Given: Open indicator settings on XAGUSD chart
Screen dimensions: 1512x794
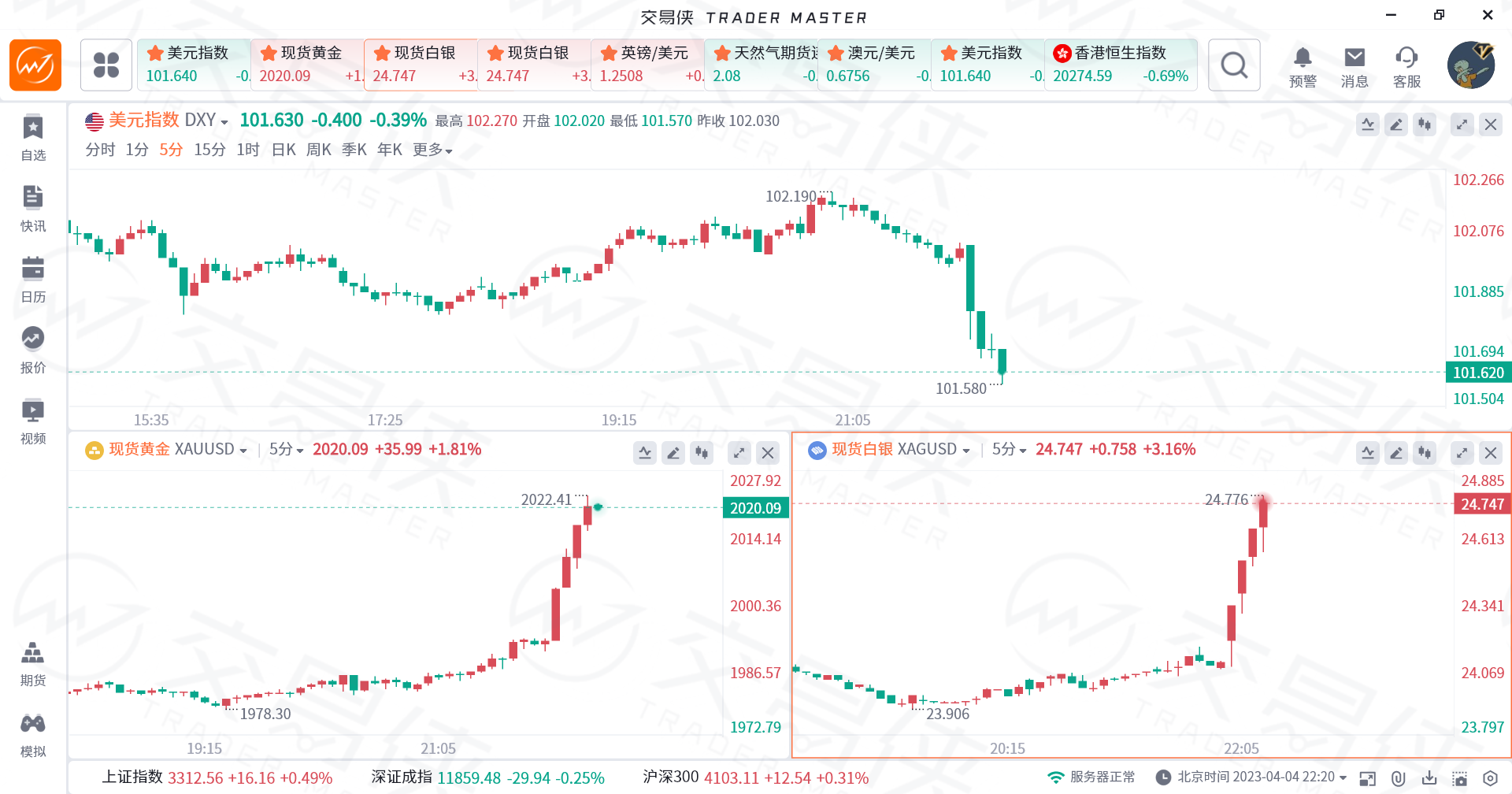Looking at the screenshot, I should pos(1368,453).
